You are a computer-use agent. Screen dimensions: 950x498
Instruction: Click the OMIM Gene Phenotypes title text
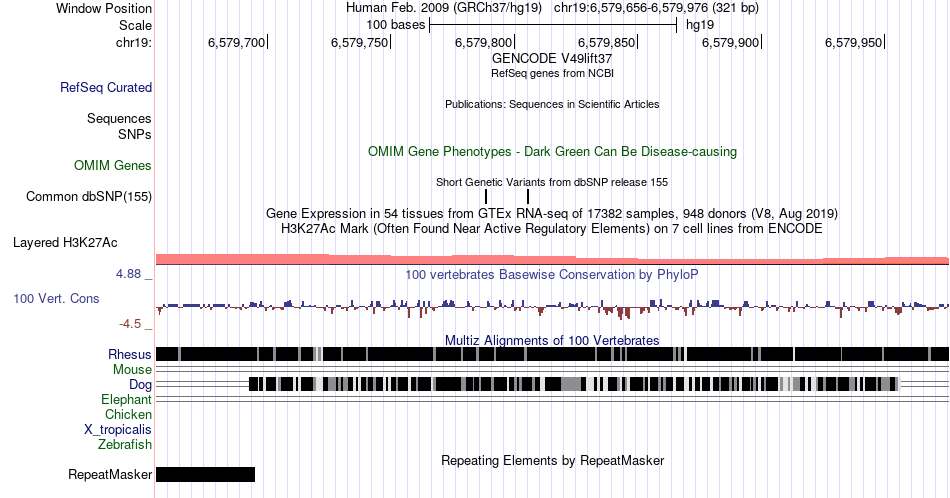point(552,151)
